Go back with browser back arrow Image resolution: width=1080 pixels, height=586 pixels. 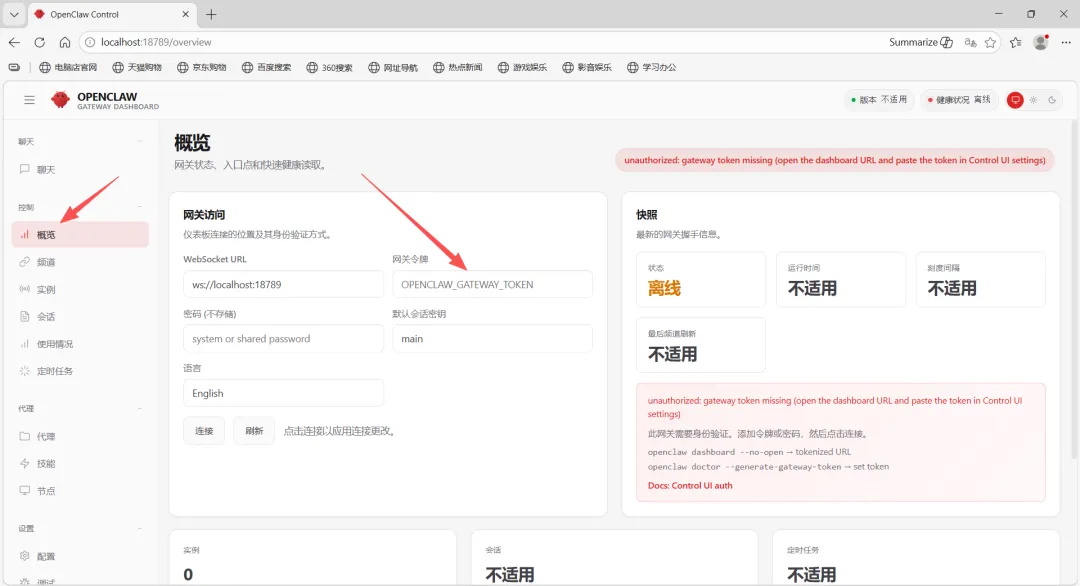click(x=14, y=42)
